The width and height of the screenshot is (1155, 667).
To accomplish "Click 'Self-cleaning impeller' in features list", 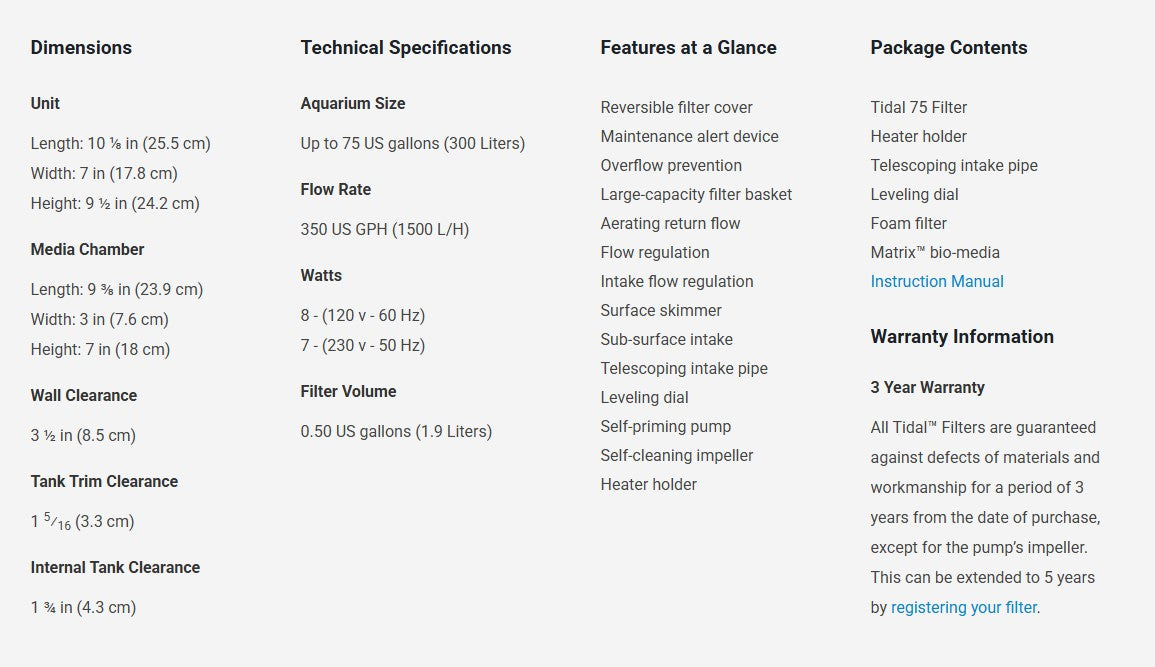I will point(676,455).
